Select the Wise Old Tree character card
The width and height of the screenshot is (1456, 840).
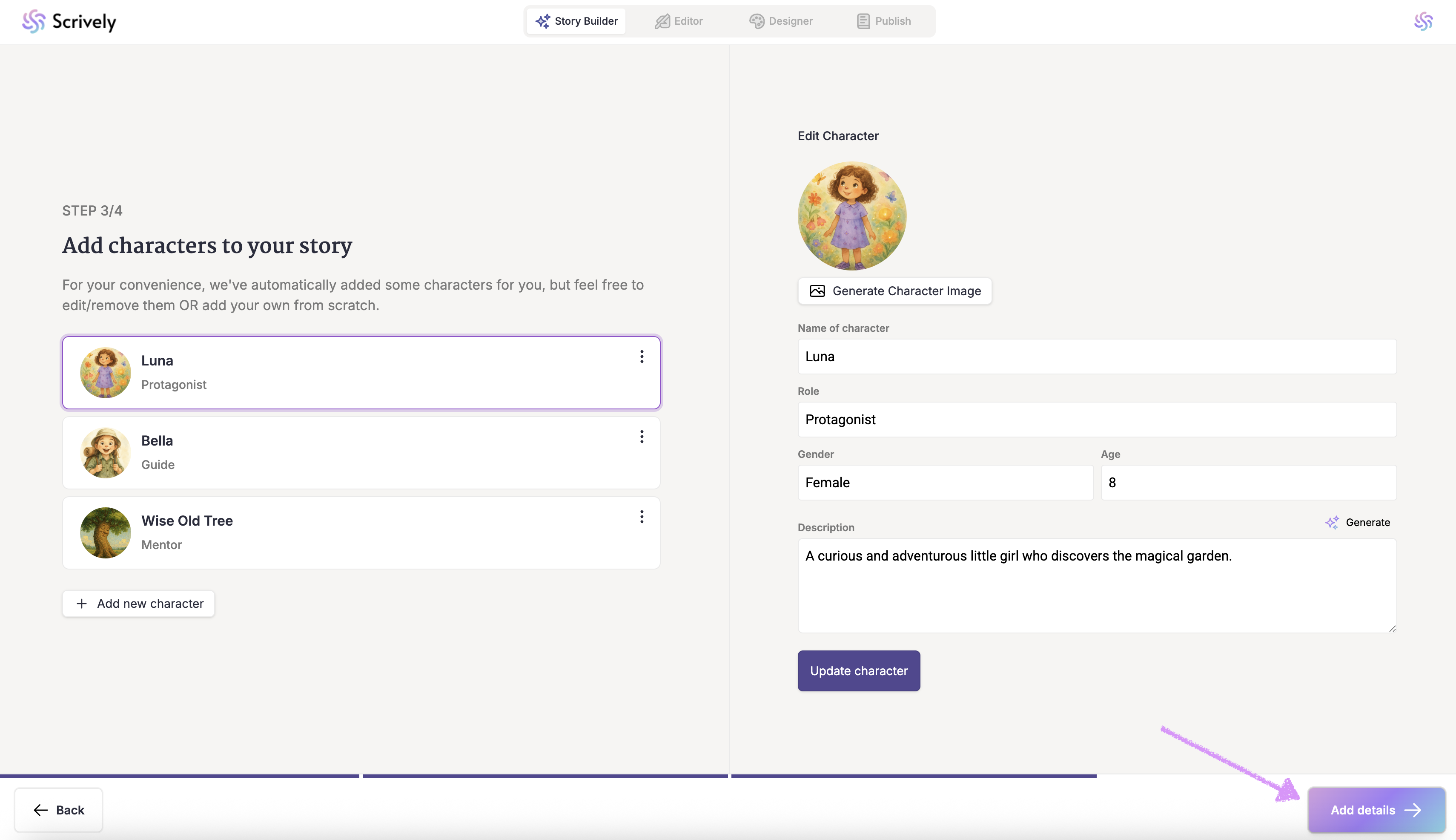[361, 532]
